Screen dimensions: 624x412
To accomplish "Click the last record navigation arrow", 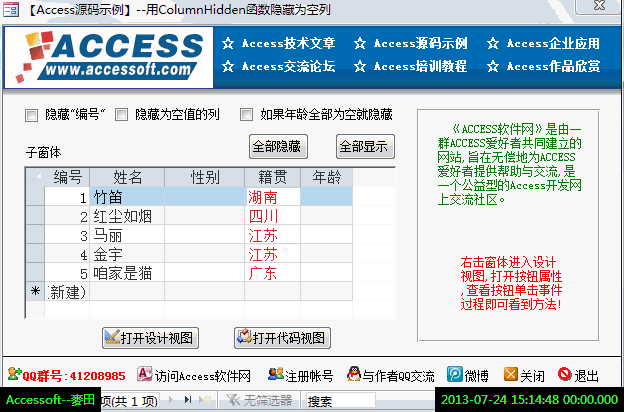I will [188, 399].
